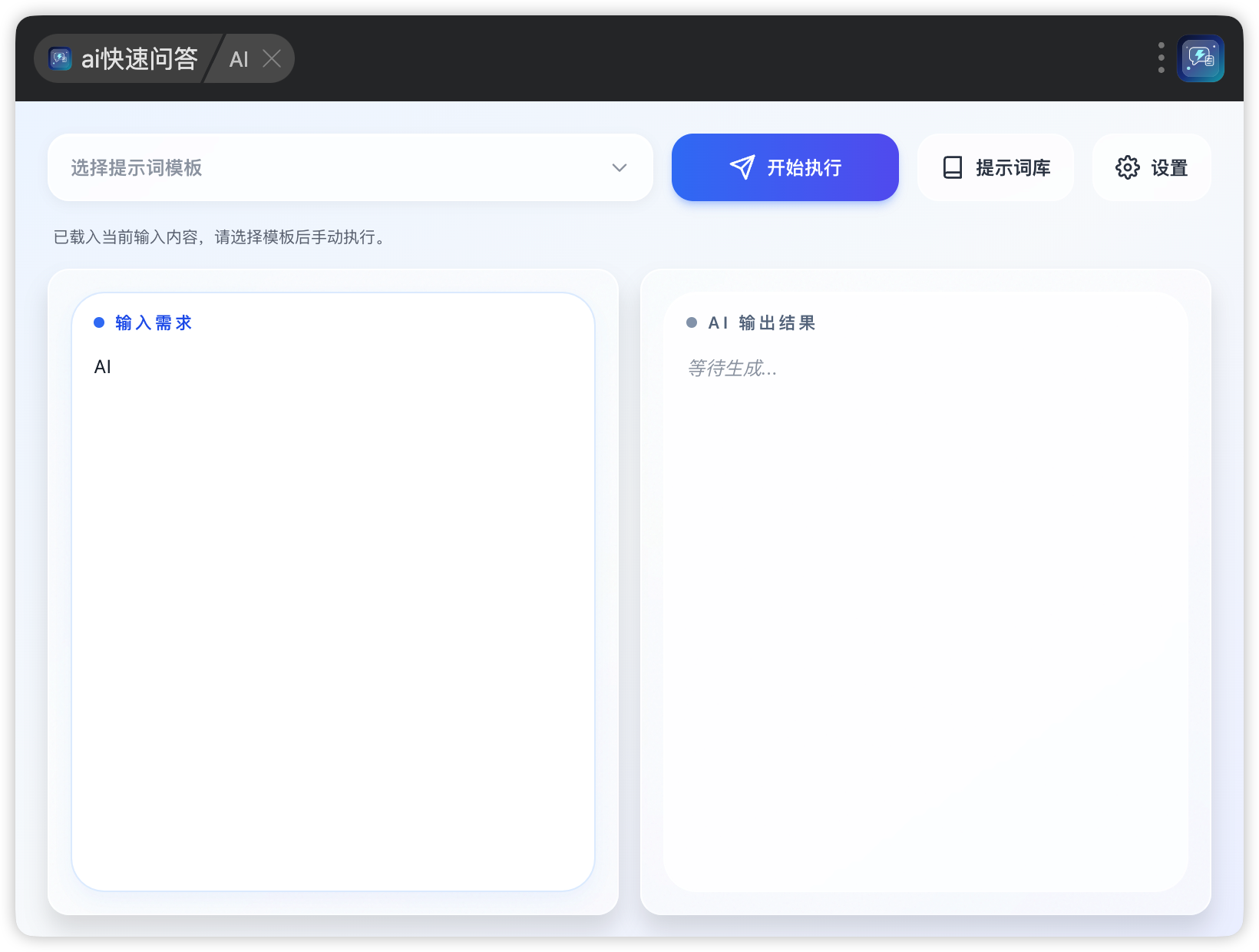Click the 等待生成... output placeholder
This screenshot has width=1259, height=952.
[x=732, y=369]
